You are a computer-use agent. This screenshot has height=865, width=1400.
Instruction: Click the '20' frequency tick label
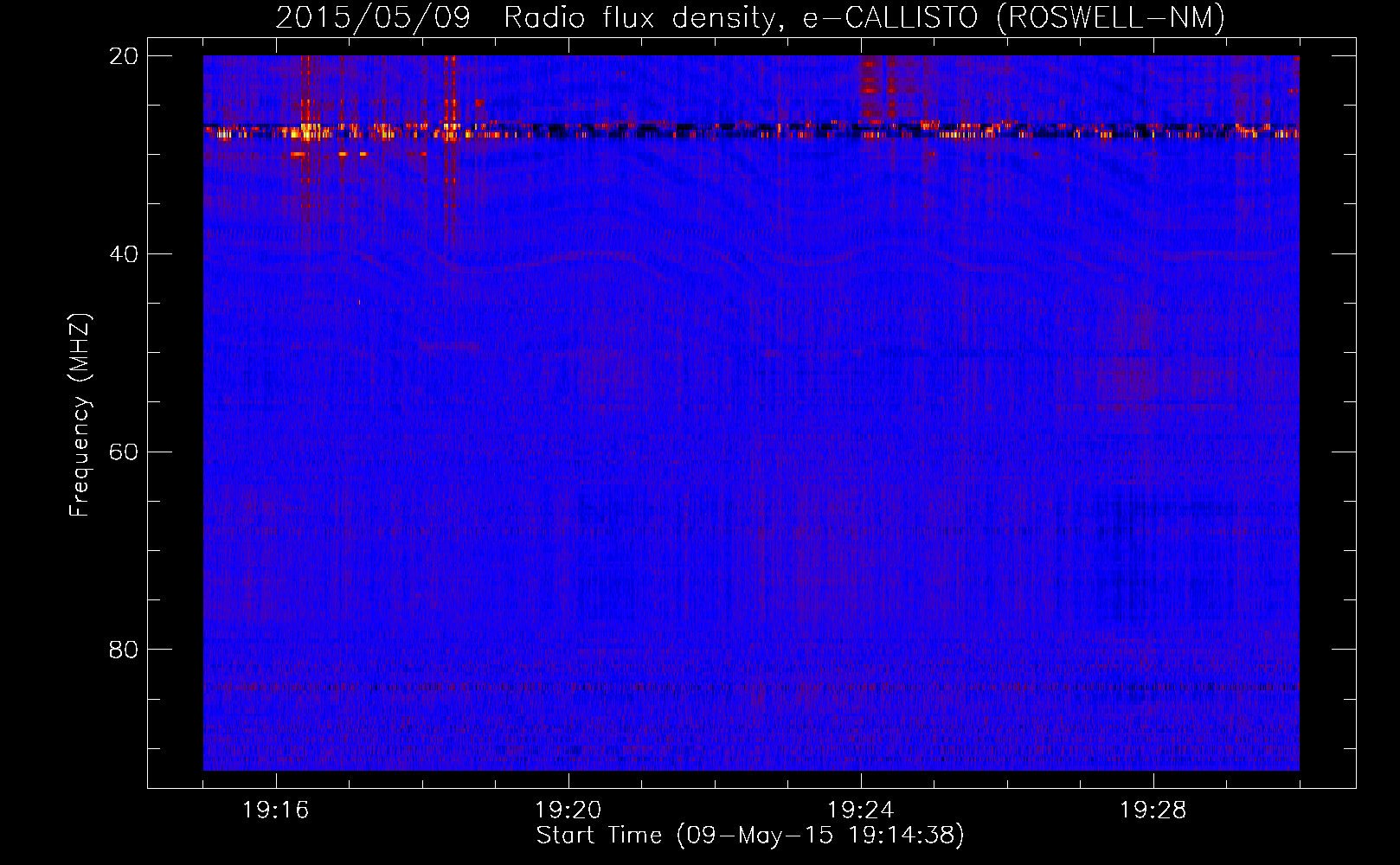pos(123,56)
